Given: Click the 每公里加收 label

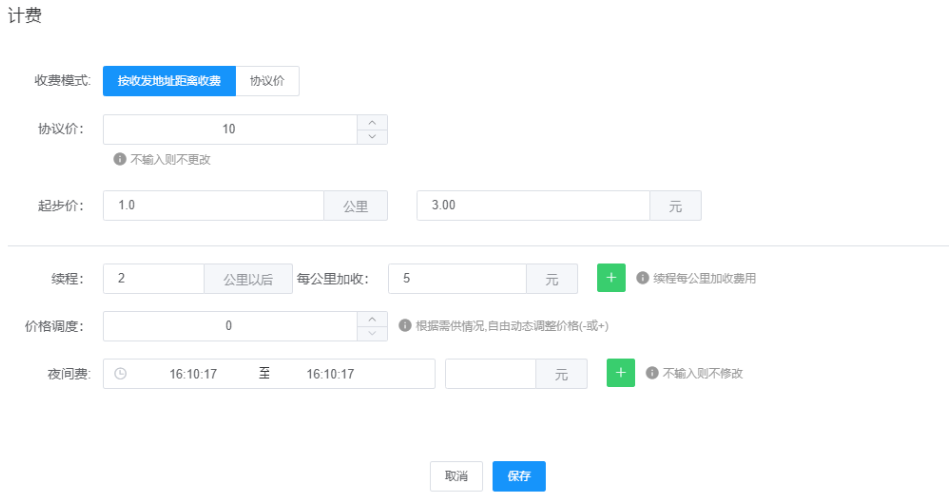Looking at the screenshot, I should 332,279.
